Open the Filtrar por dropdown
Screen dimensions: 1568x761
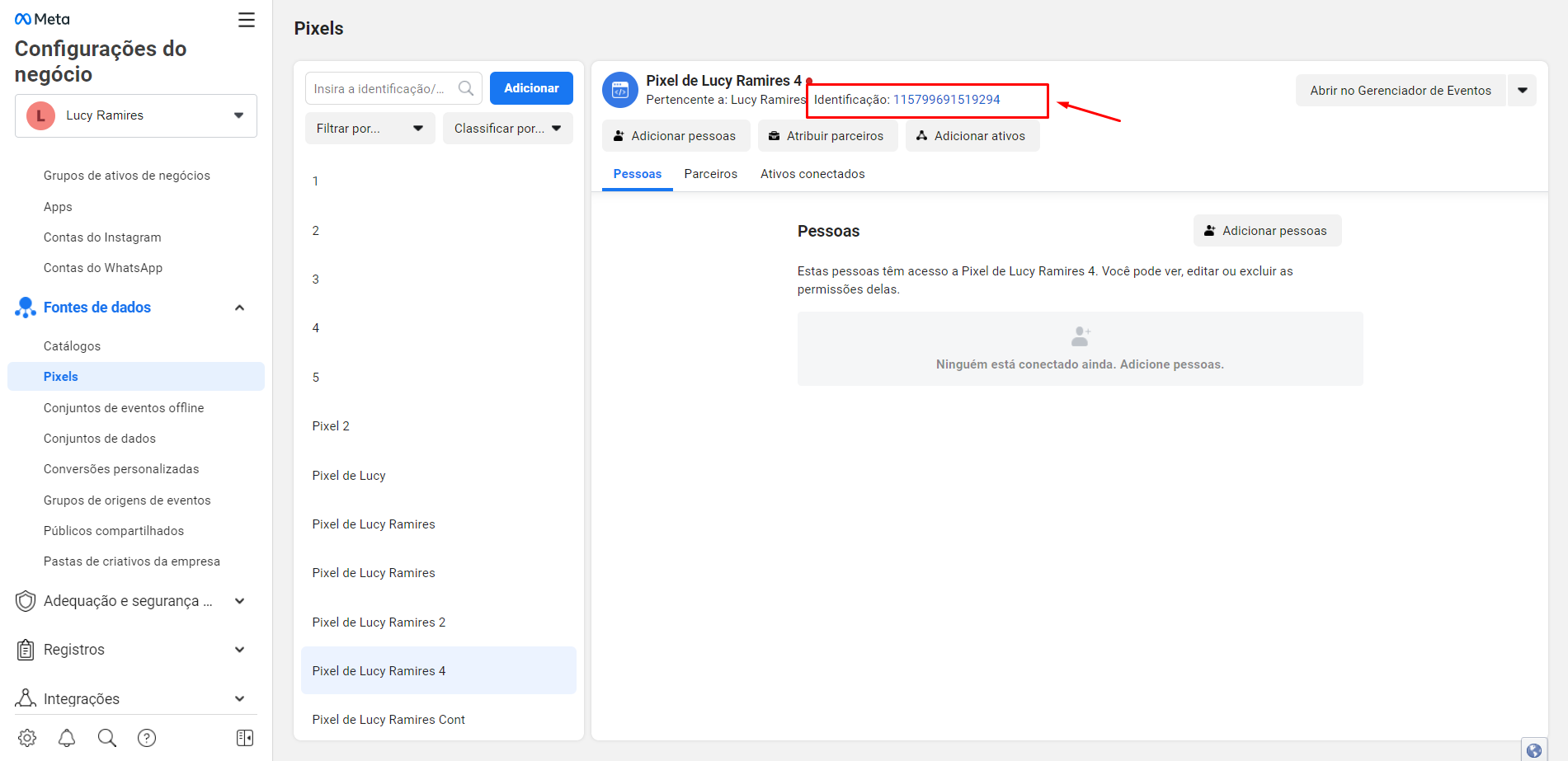[x=370, y=129]
